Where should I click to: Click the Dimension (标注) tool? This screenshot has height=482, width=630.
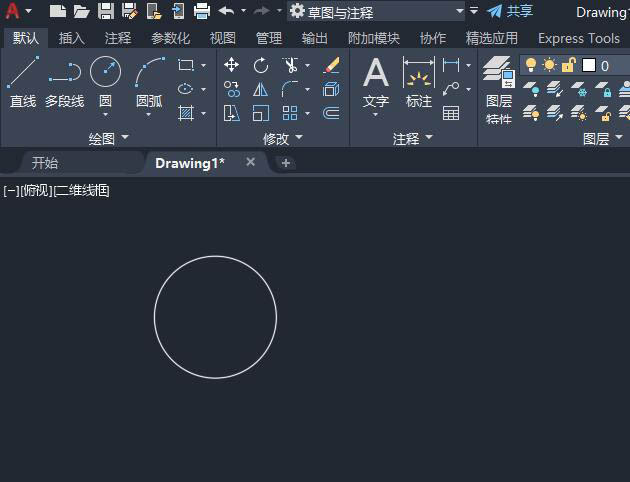click(x=419, y=82)
